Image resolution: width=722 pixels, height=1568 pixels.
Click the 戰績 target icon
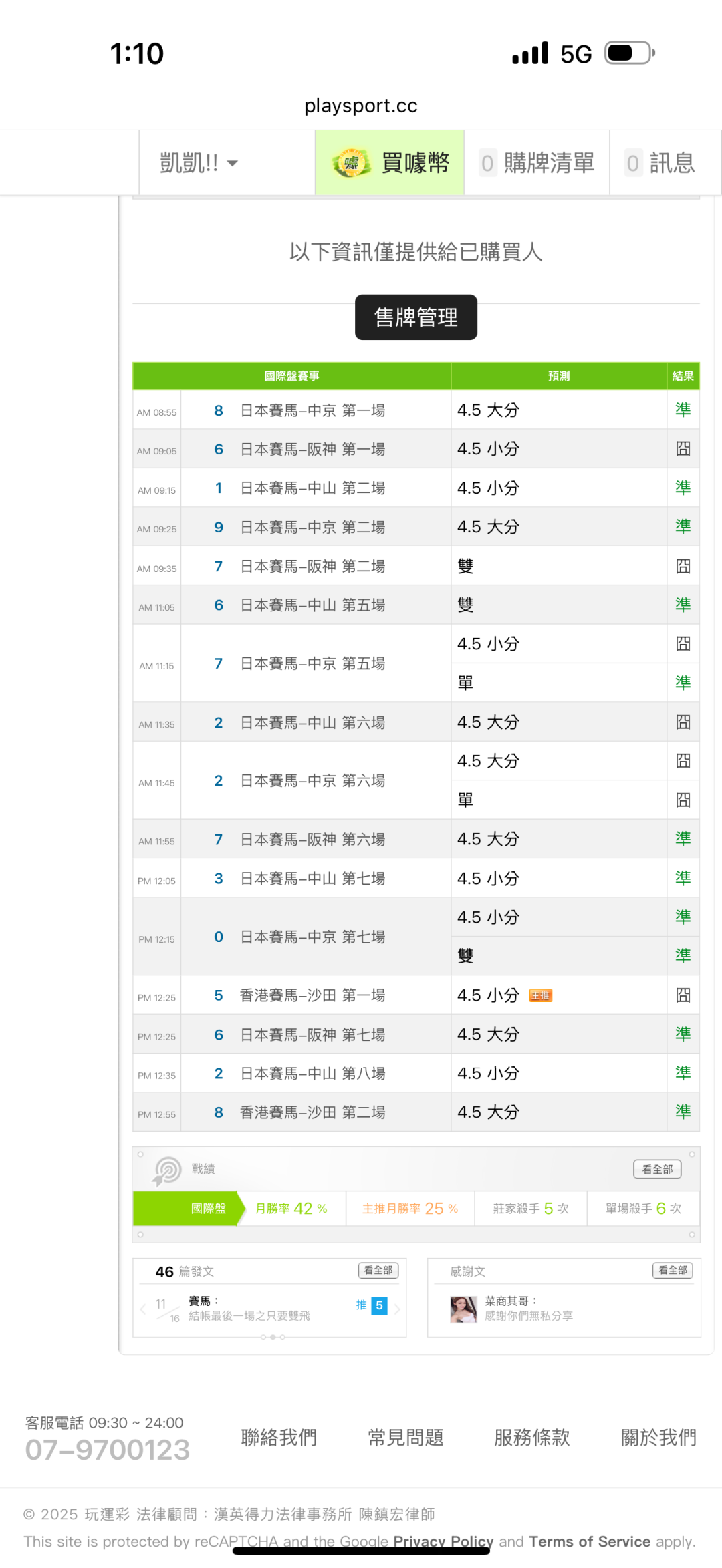pos(167,1170)
